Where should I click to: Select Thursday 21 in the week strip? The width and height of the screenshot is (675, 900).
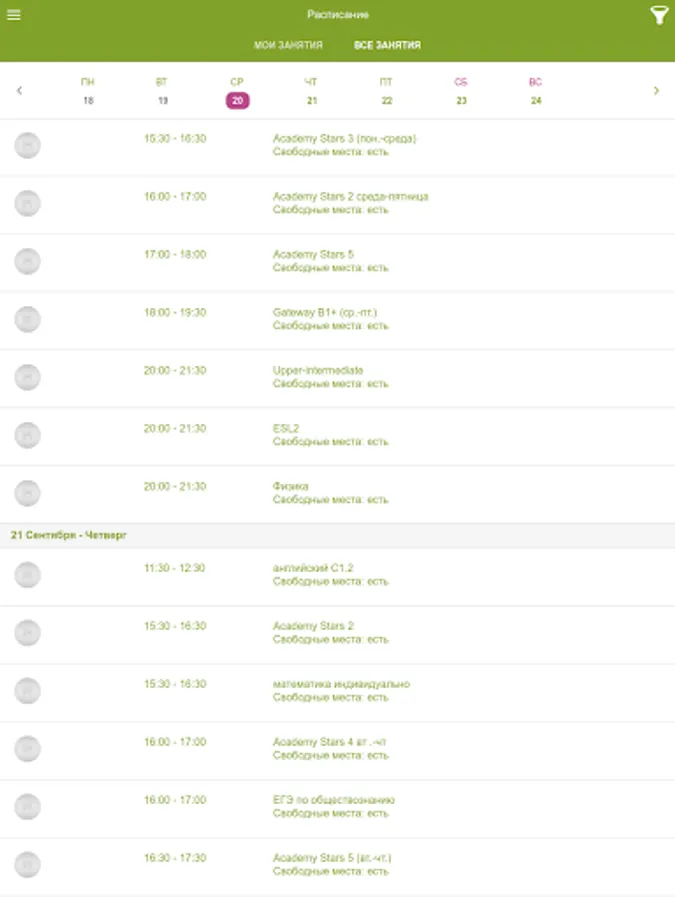(312, 91)
